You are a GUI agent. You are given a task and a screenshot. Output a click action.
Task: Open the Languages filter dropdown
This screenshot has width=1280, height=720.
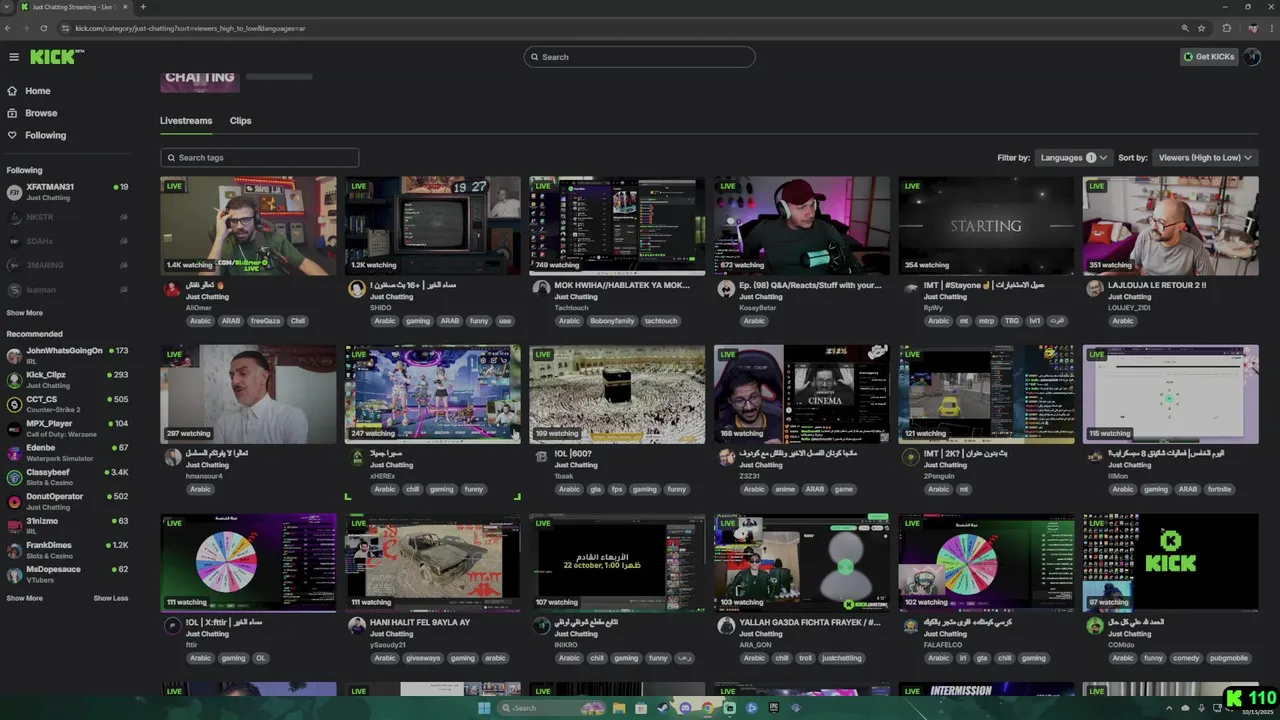1073,158
